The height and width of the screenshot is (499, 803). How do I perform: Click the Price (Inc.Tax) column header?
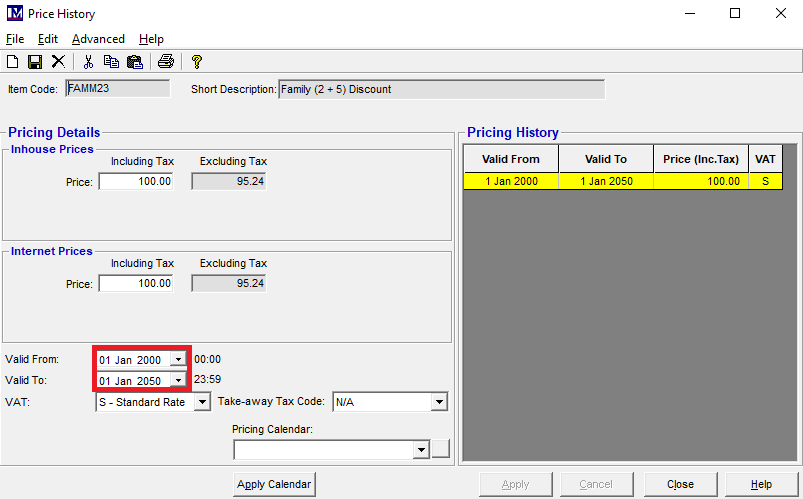pyautogui.click(x=701, y=159)
